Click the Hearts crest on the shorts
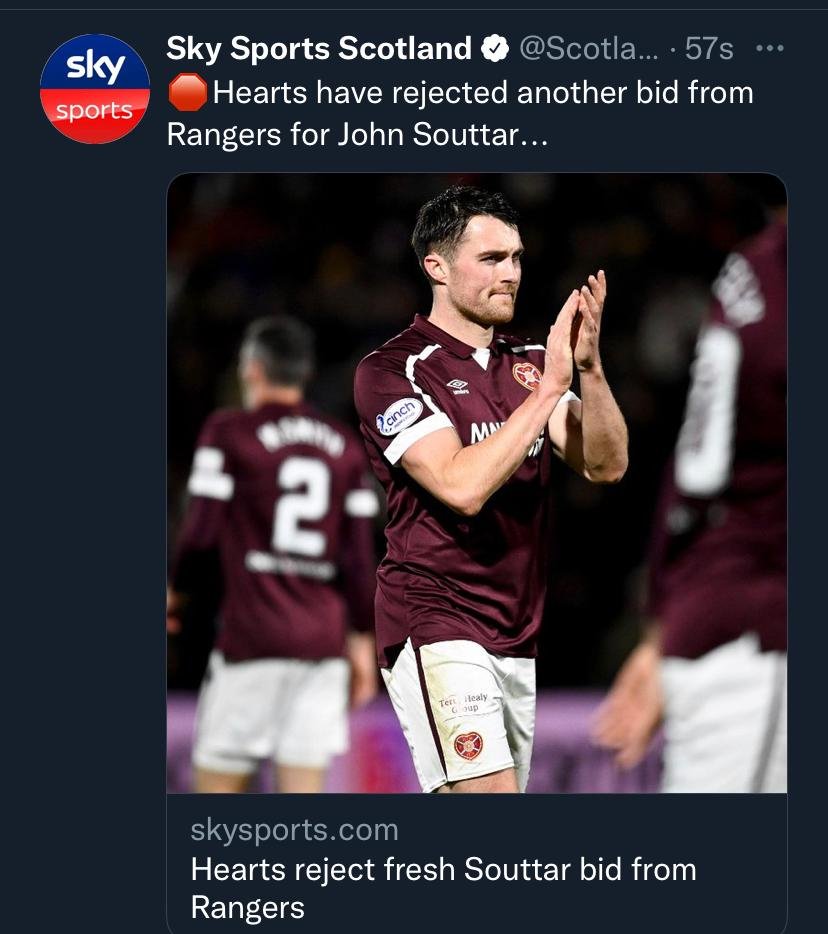 [x=468, y=746]
